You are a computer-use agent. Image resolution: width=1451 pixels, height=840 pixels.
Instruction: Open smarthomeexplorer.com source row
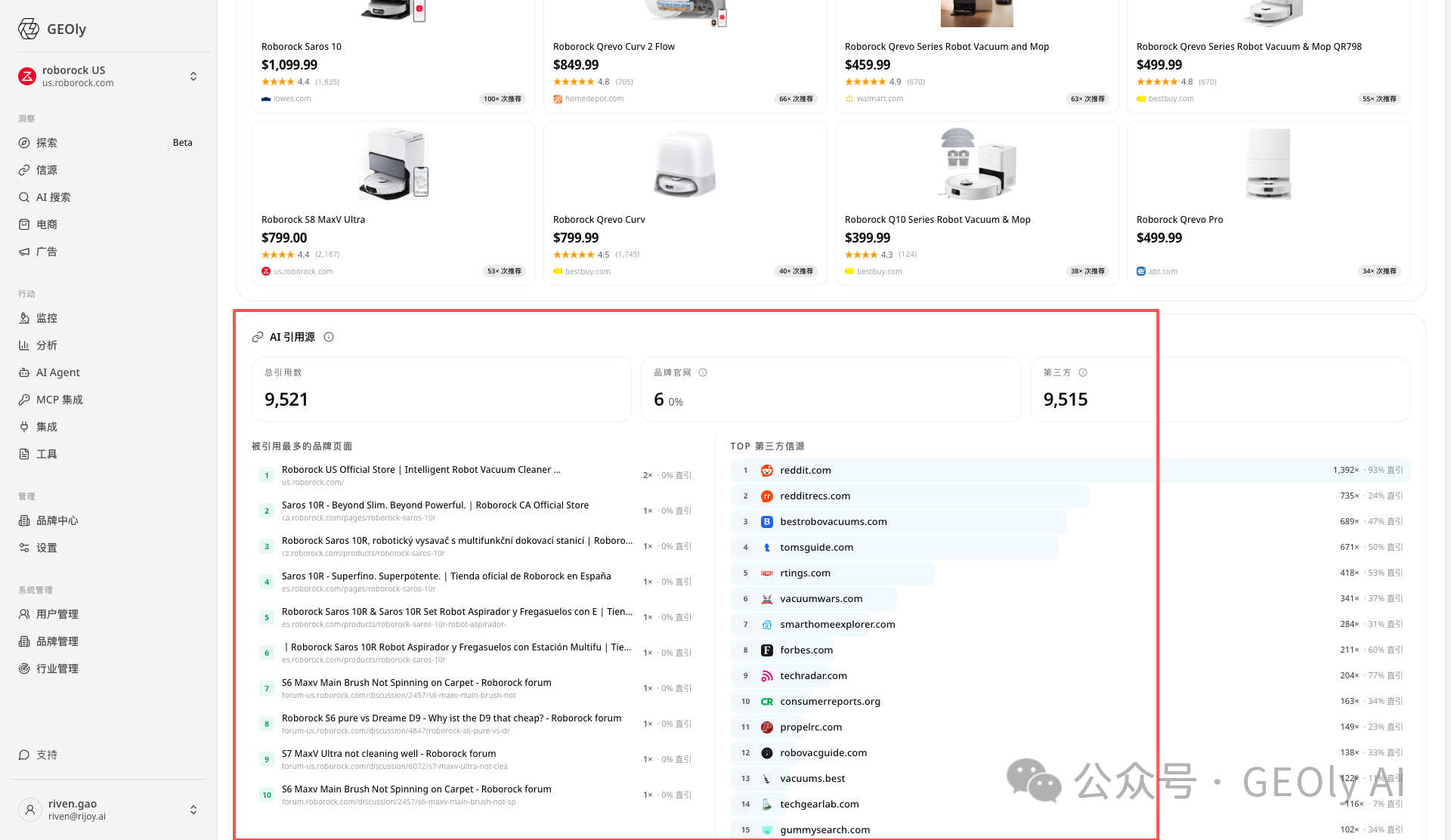click(x=1070, y=625)
